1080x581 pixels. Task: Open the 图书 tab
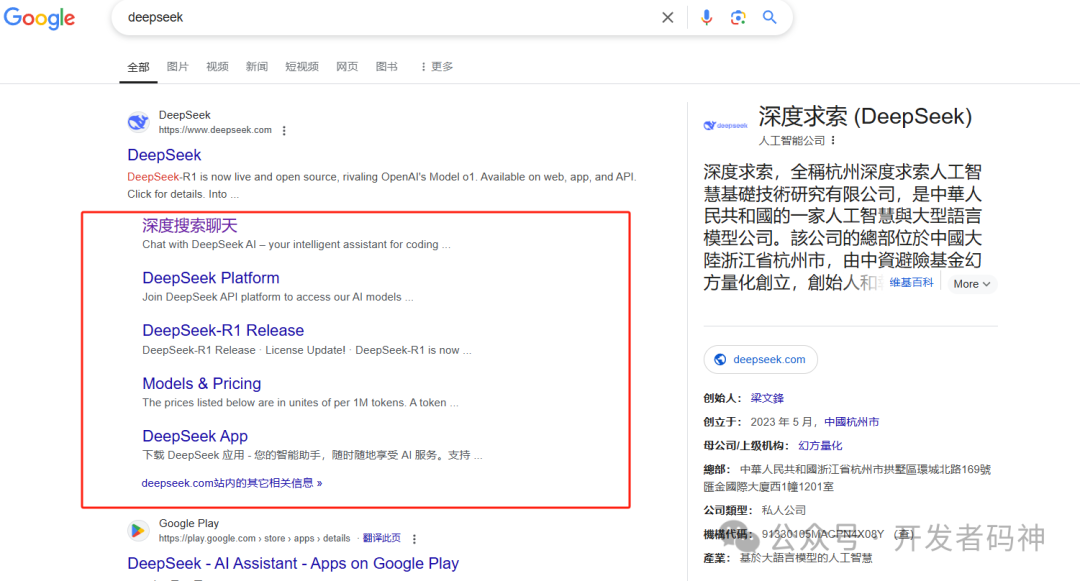point(386,67)
